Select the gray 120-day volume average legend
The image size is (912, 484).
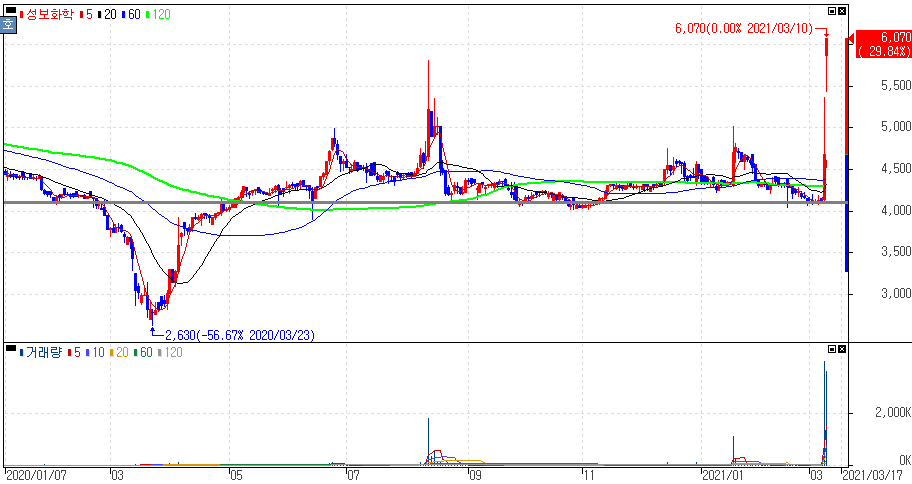[x=170, y=353]
